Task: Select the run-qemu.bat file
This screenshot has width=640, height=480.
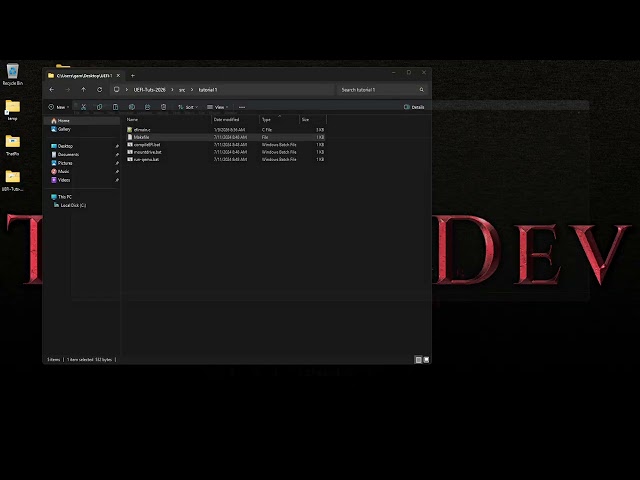Action: pos(226,159)
